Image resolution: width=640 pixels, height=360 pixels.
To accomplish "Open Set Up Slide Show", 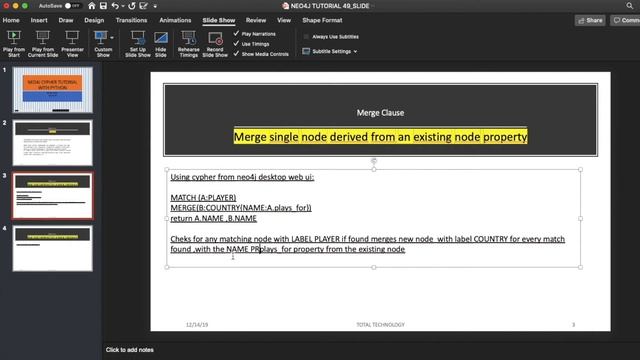I will click(x=138, y=44).
